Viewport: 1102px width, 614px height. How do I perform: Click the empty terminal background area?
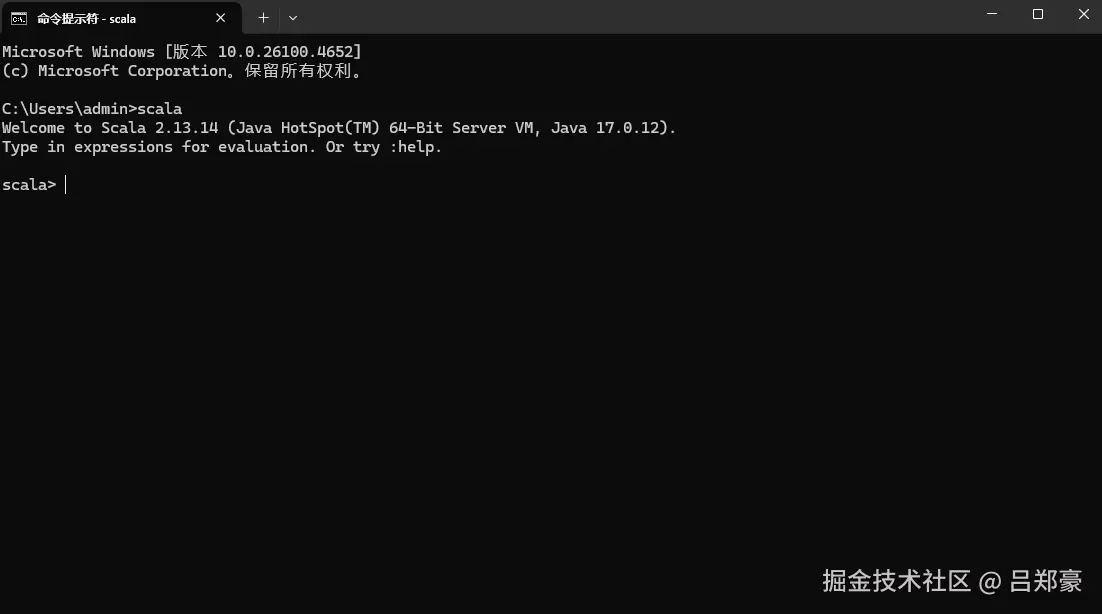tap(550, 380)
